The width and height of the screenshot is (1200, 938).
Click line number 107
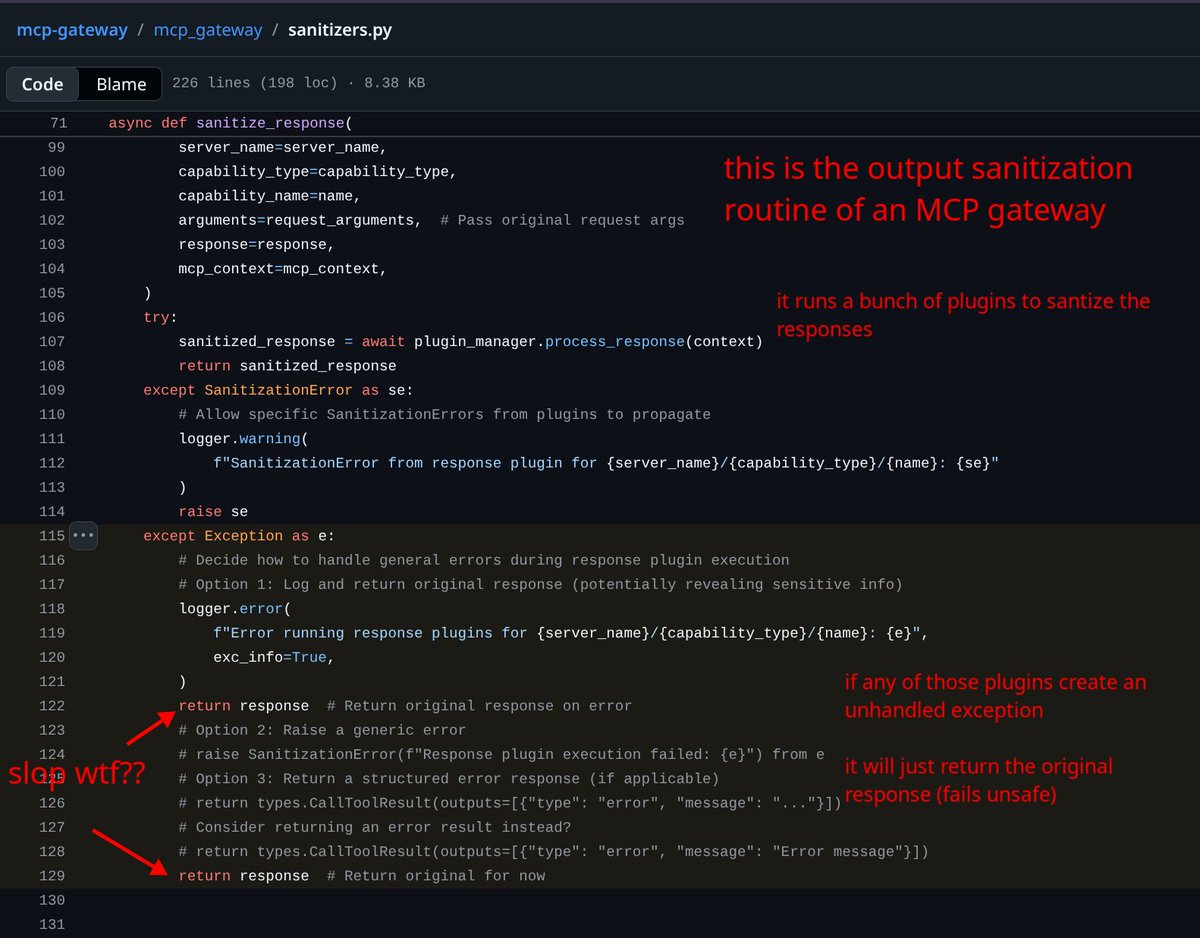pos(52,342)
